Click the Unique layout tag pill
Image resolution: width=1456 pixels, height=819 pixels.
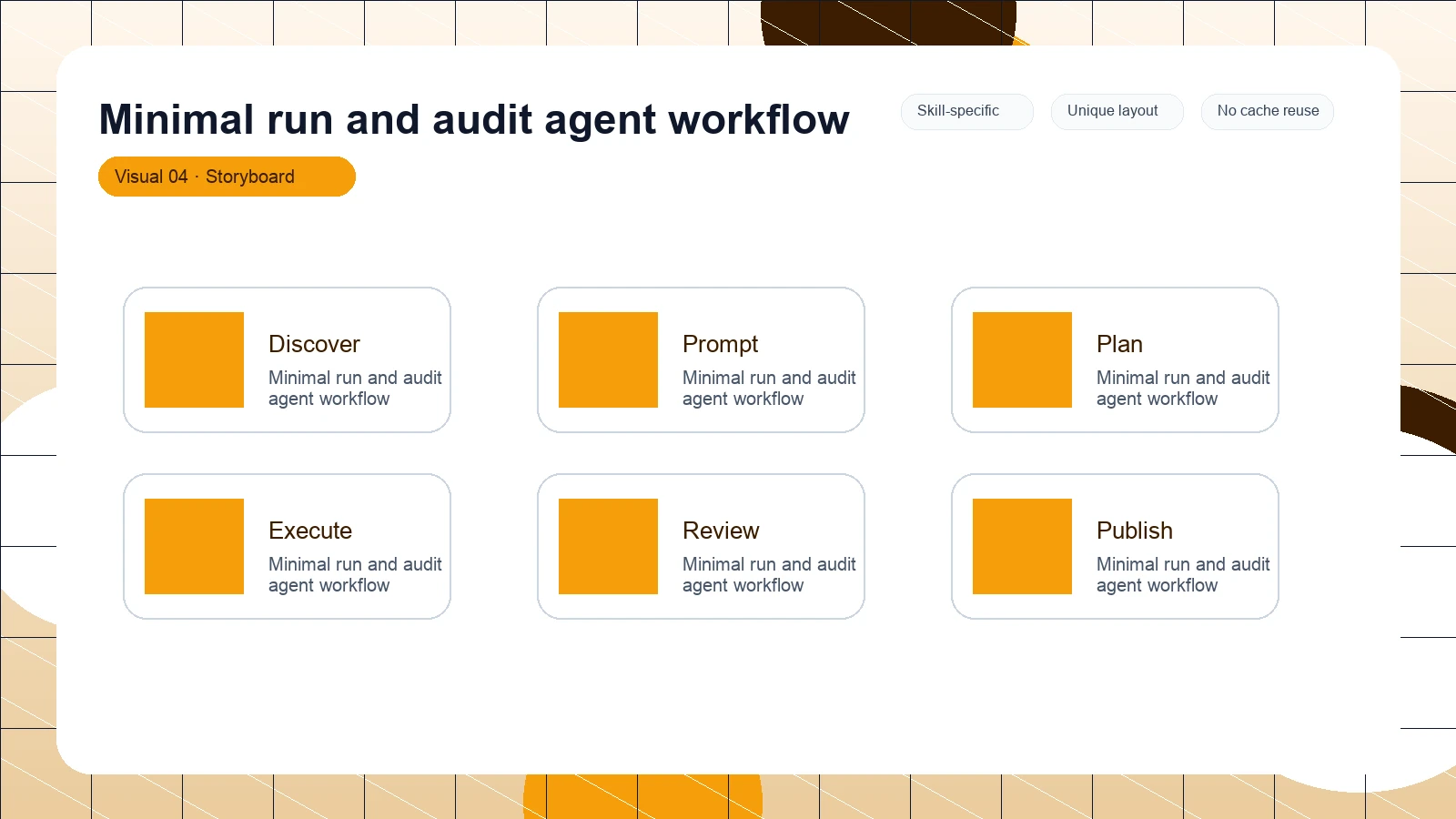pyautogui.click(x=1117, y=111)
